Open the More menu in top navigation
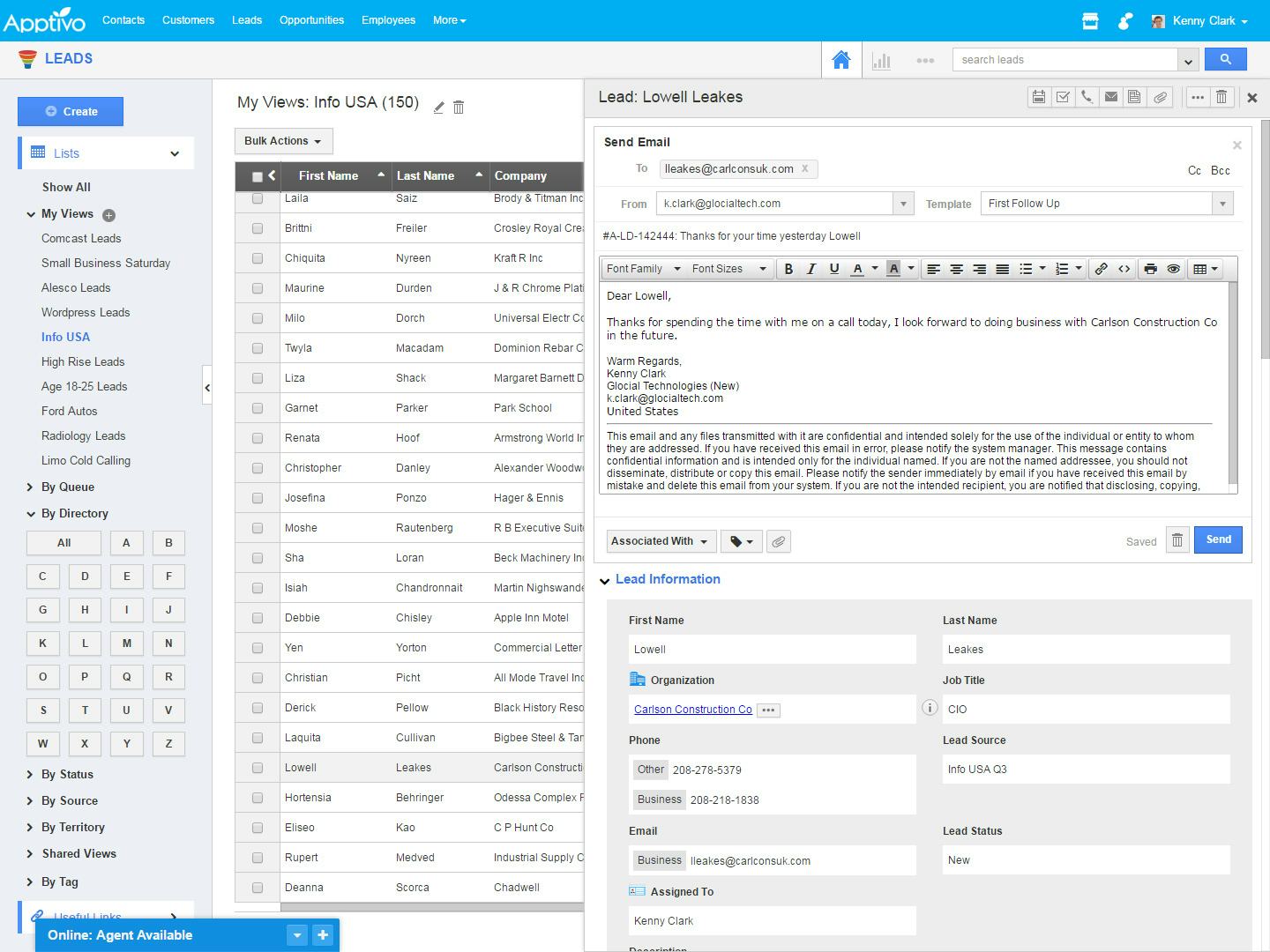 coord(449,20)
